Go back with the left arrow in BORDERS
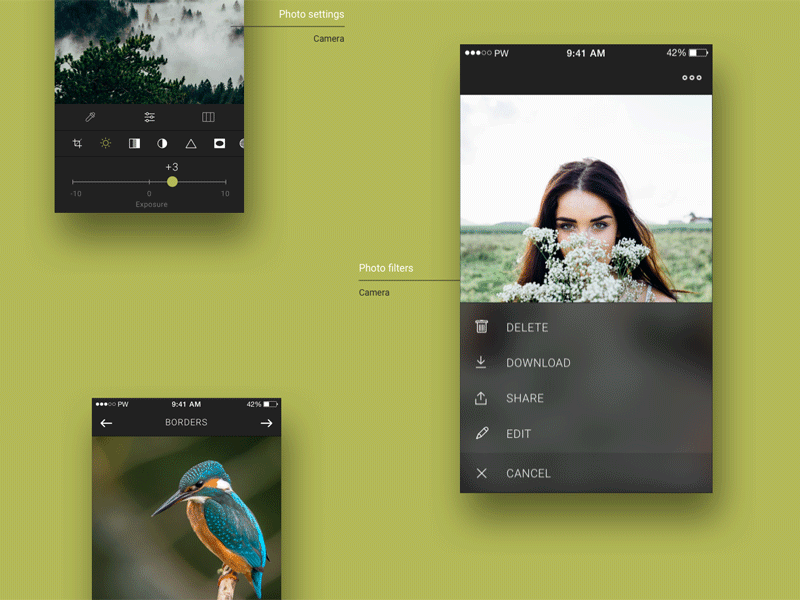This screenshot has width=800, height=600. click(x=106, y=423)
